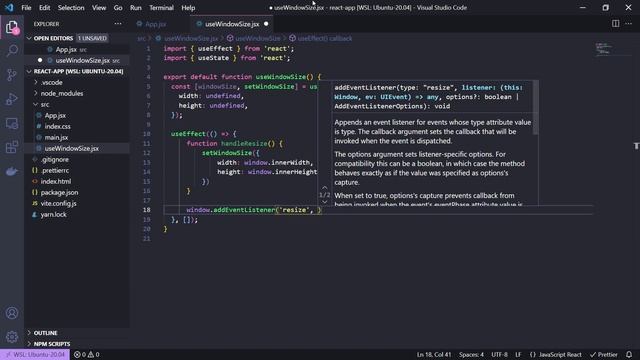Viewport: 640px width, 360px height.
Task: Open the Run and Debug view
Action: (12, 99)
